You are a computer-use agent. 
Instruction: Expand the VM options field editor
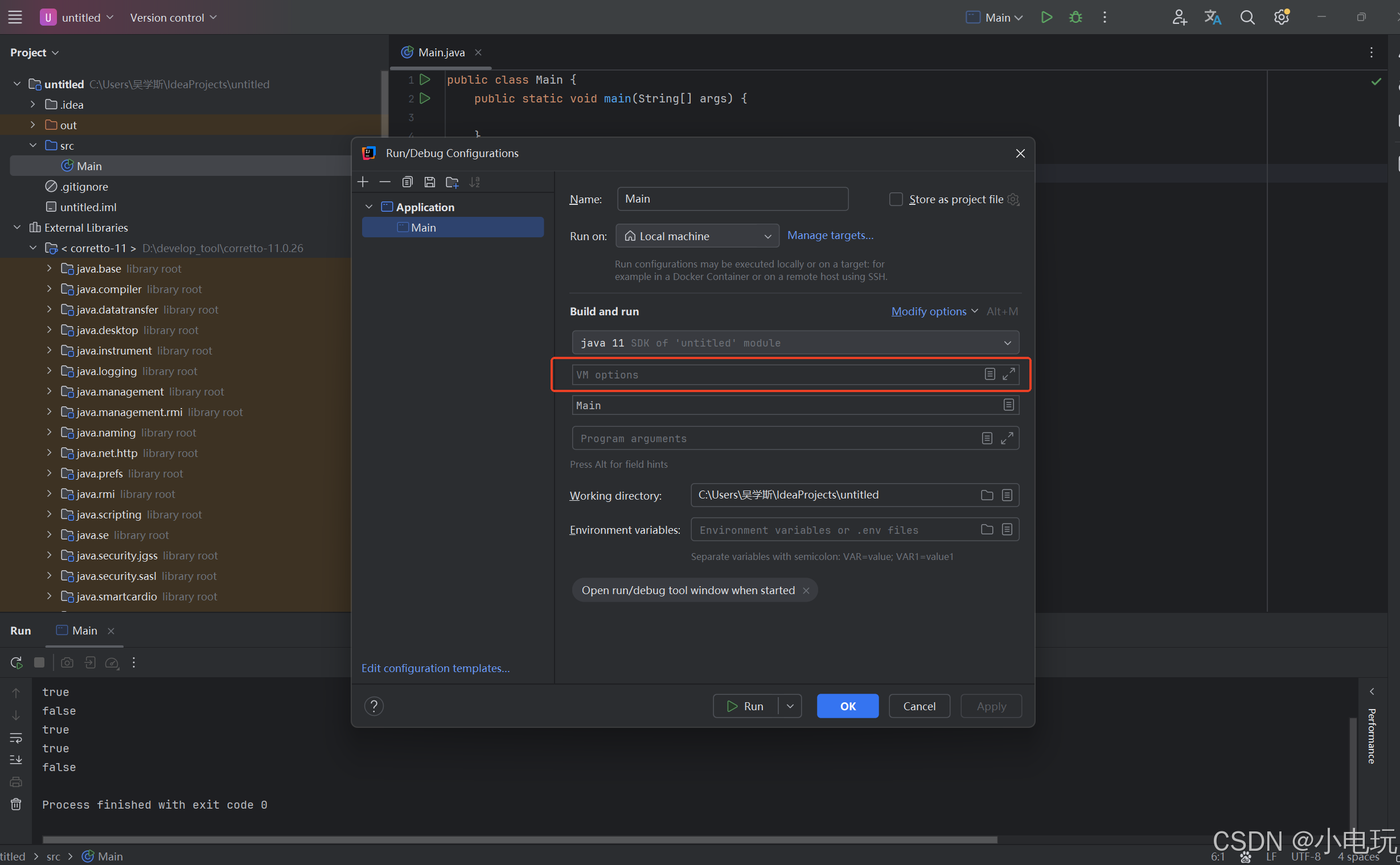click(x=1008, y=374)
